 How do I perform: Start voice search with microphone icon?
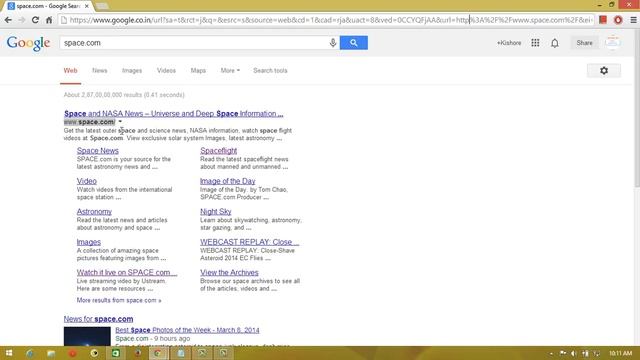[x=333, y=42]
